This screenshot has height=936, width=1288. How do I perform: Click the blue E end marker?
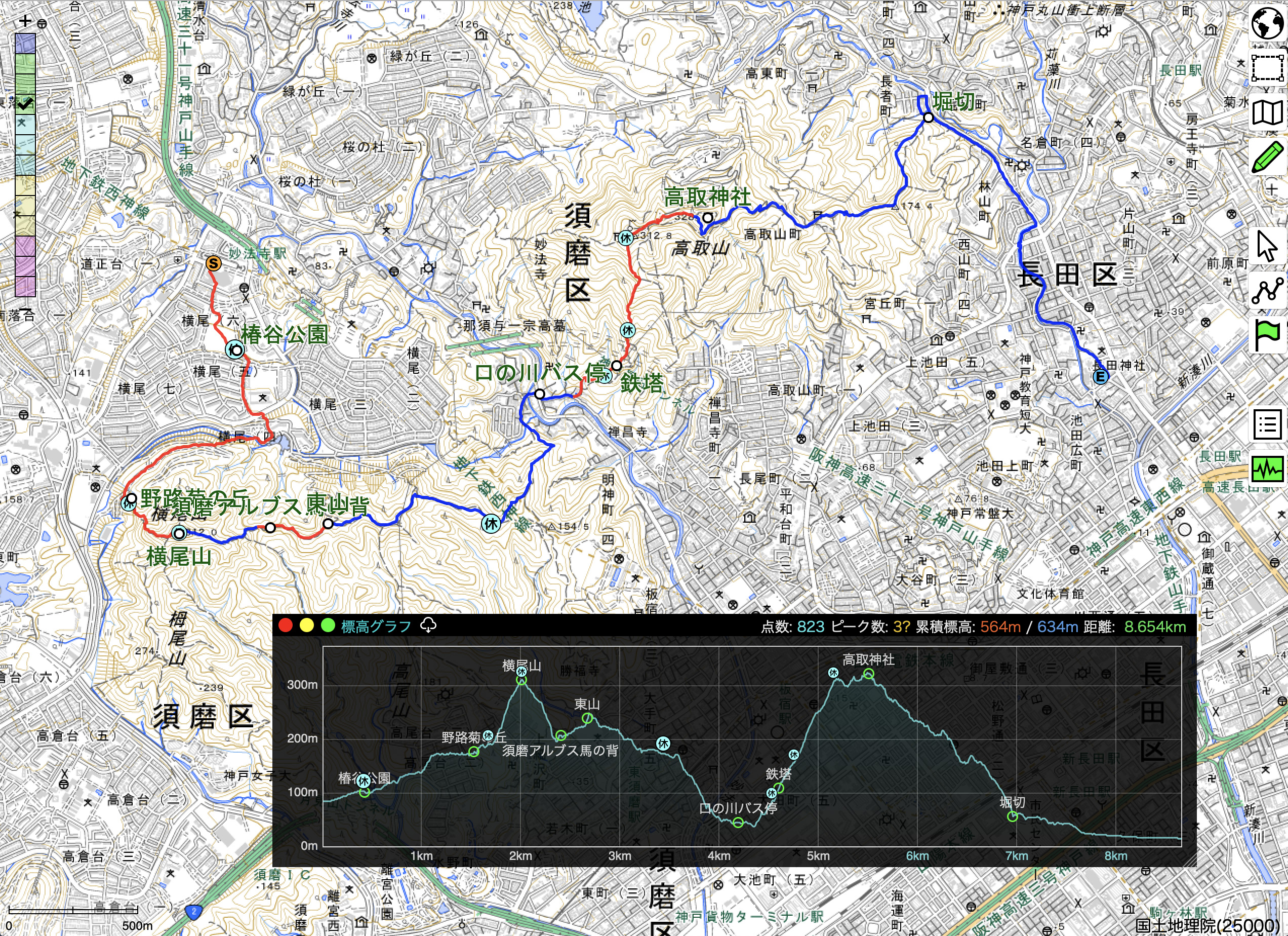point(1100,376)
